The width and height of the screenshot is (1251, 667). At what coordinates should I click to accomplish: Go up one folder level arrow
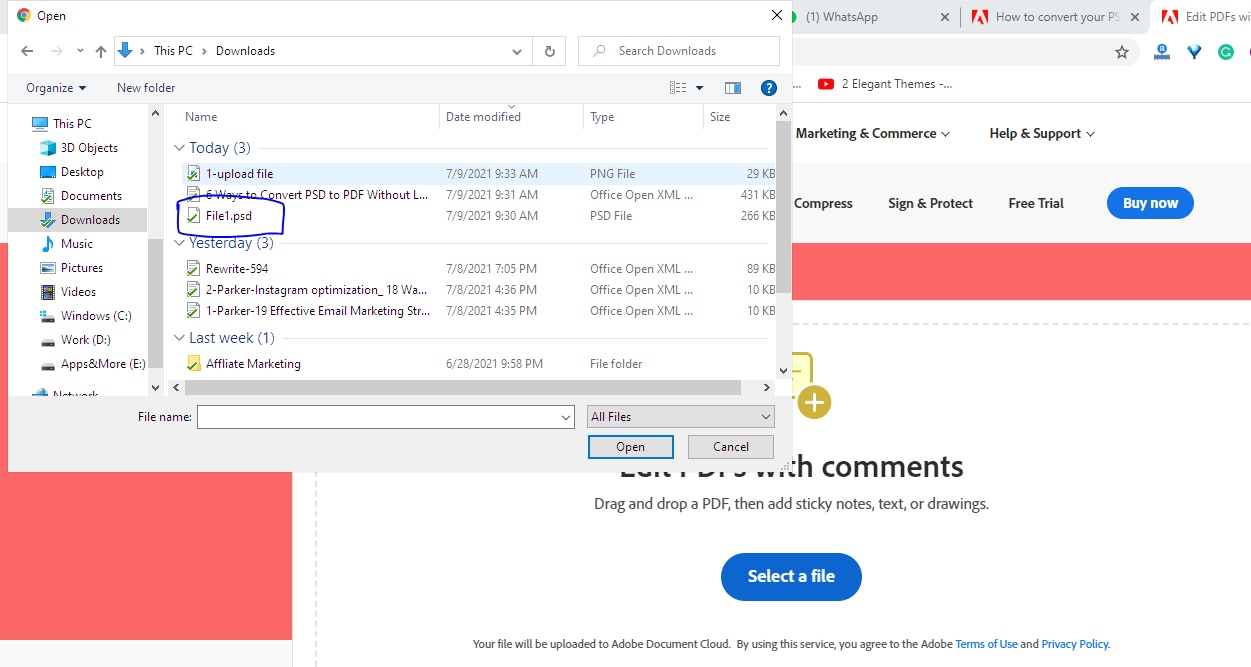click(x=101, y=51)
